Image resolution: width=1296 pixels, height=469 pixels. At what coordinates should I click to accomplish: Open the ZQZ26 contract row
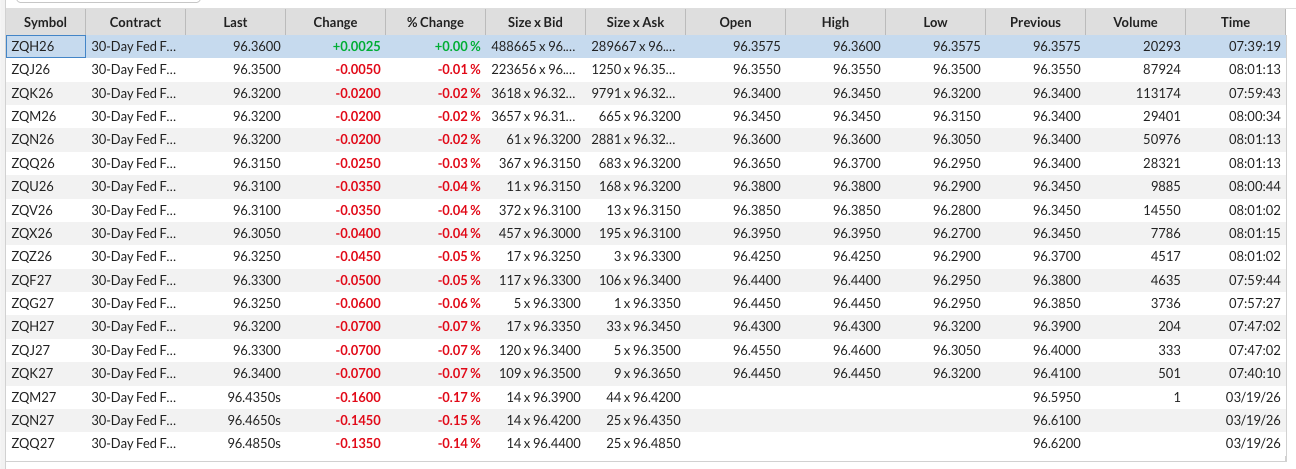(x=31, y=256)
